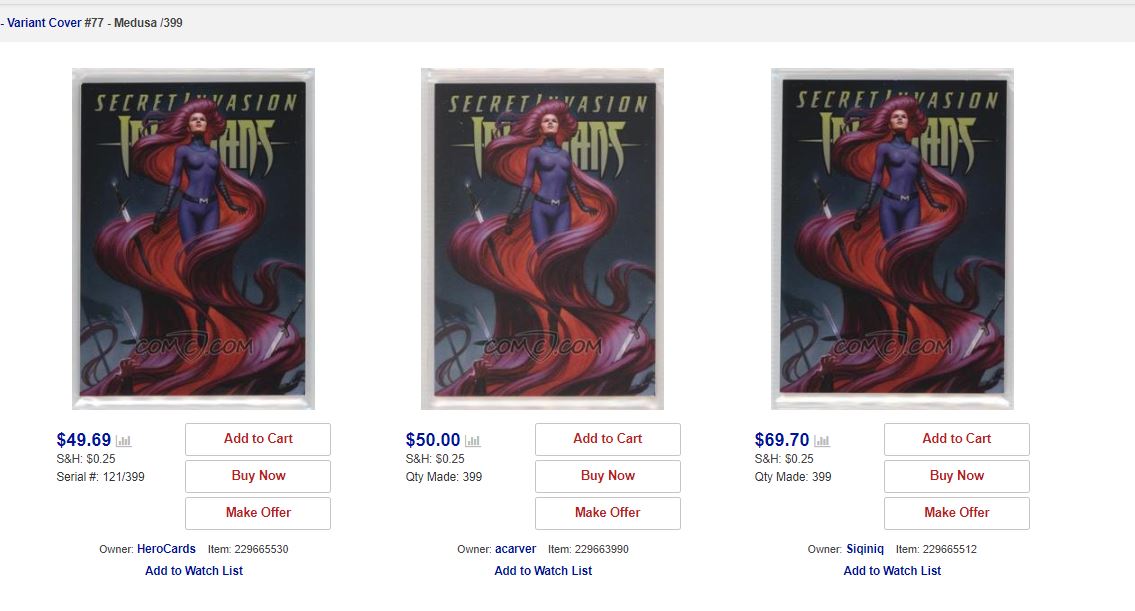Screen dimensions: 1135x611
Task: Make Offer on the $69.70 card
Action: pos(956,513)
